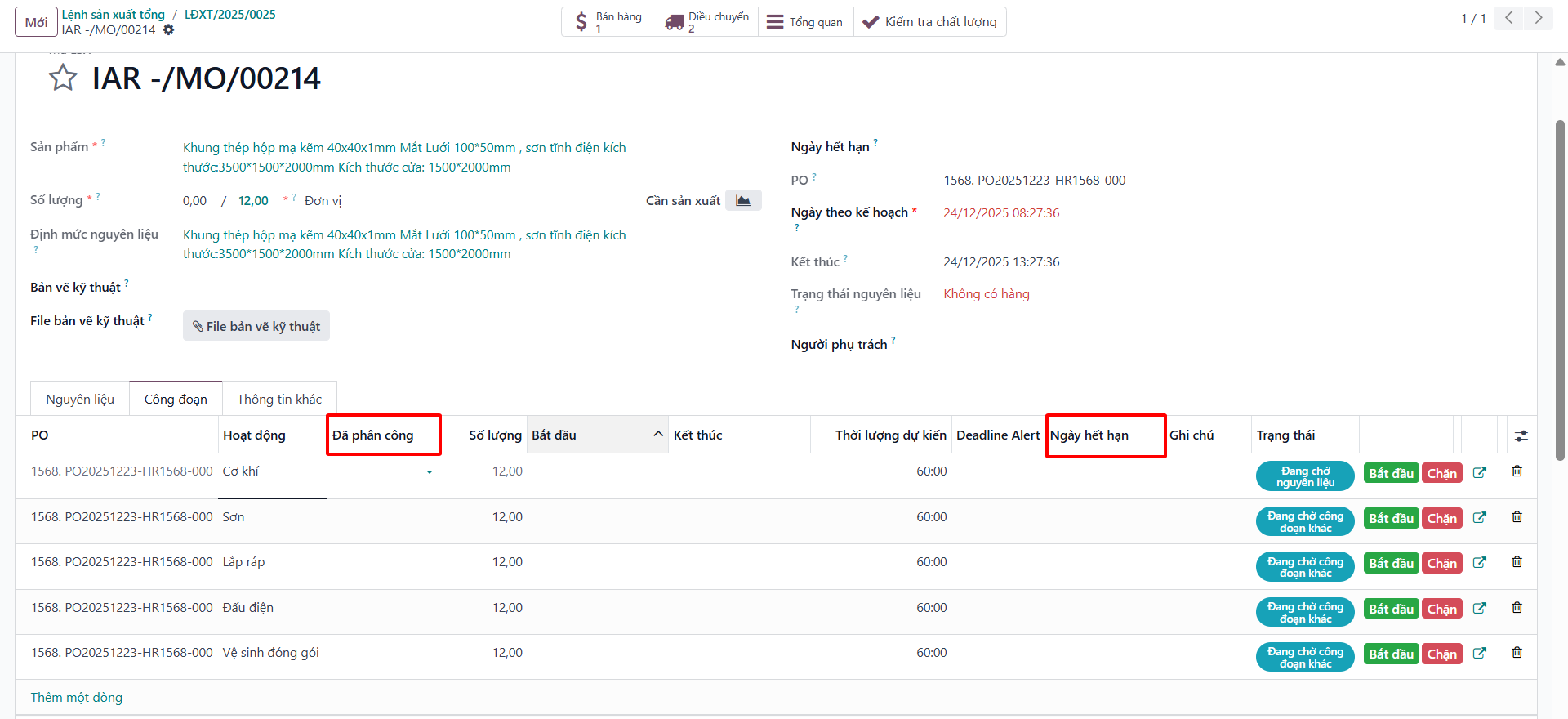The image size is (1568, 719).
Task: Click the Mới button to create new record
Action: point(36,22)
